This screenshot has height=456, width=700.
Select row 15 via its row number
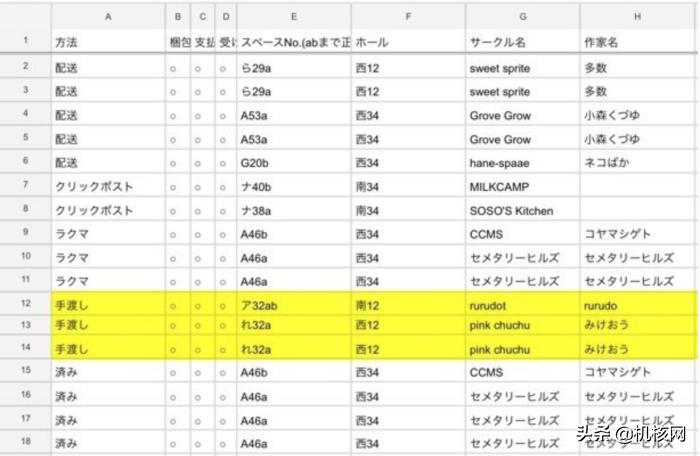pos(25,370)
